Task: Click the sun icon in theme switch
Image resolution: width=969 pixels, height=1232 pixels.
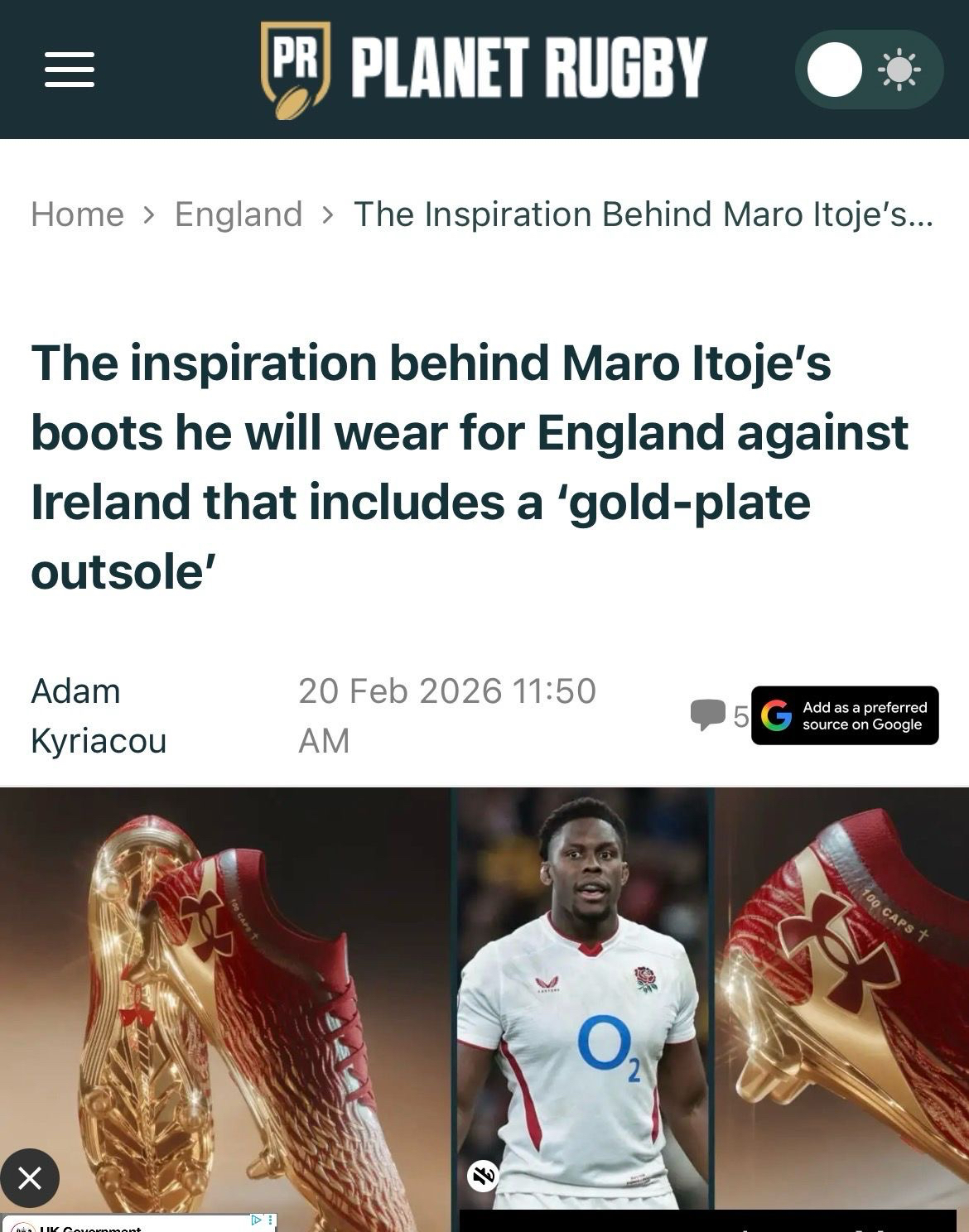Action: (x=899, y=70)
